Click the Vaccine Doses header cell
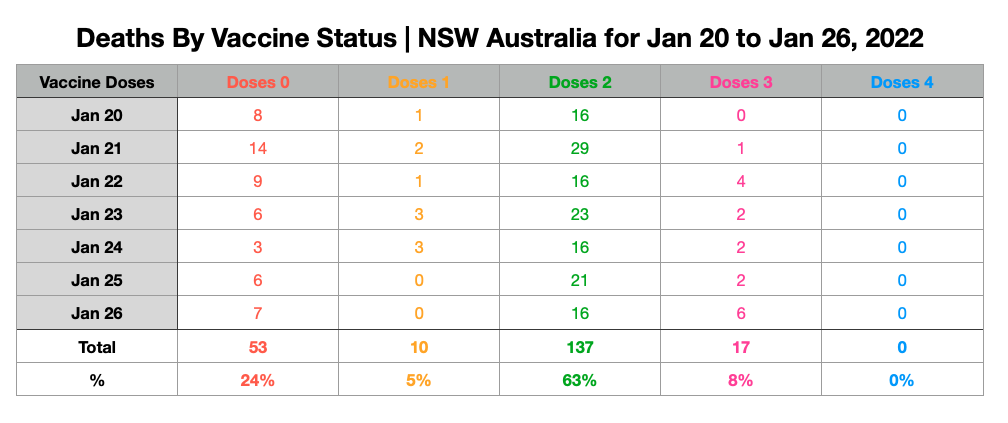The width and height of the screenshot is (1008, 423). pos(97,82)
